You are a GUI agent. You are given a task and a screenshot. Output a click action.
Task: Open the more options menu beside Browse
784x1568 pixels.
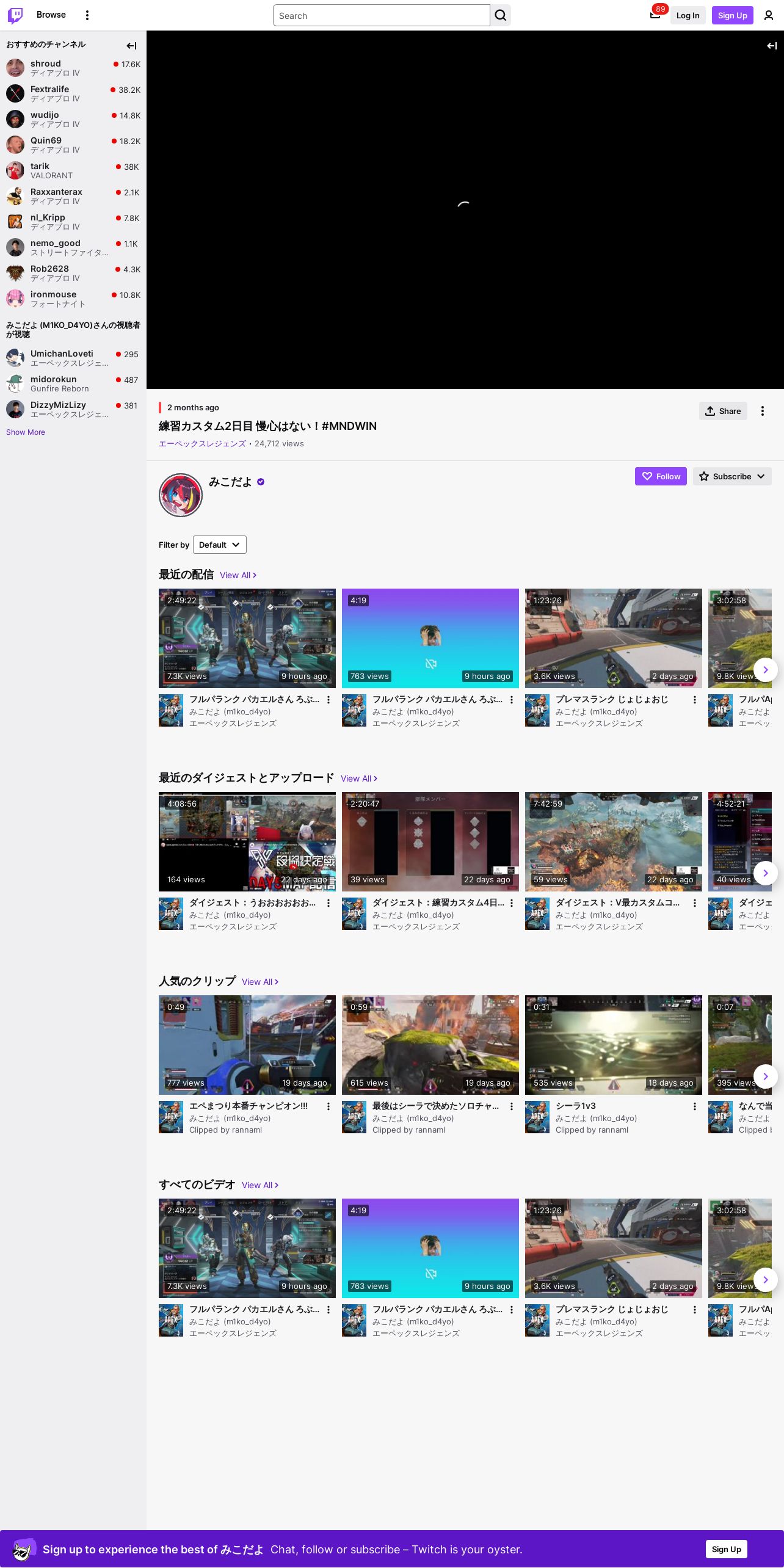87,15
